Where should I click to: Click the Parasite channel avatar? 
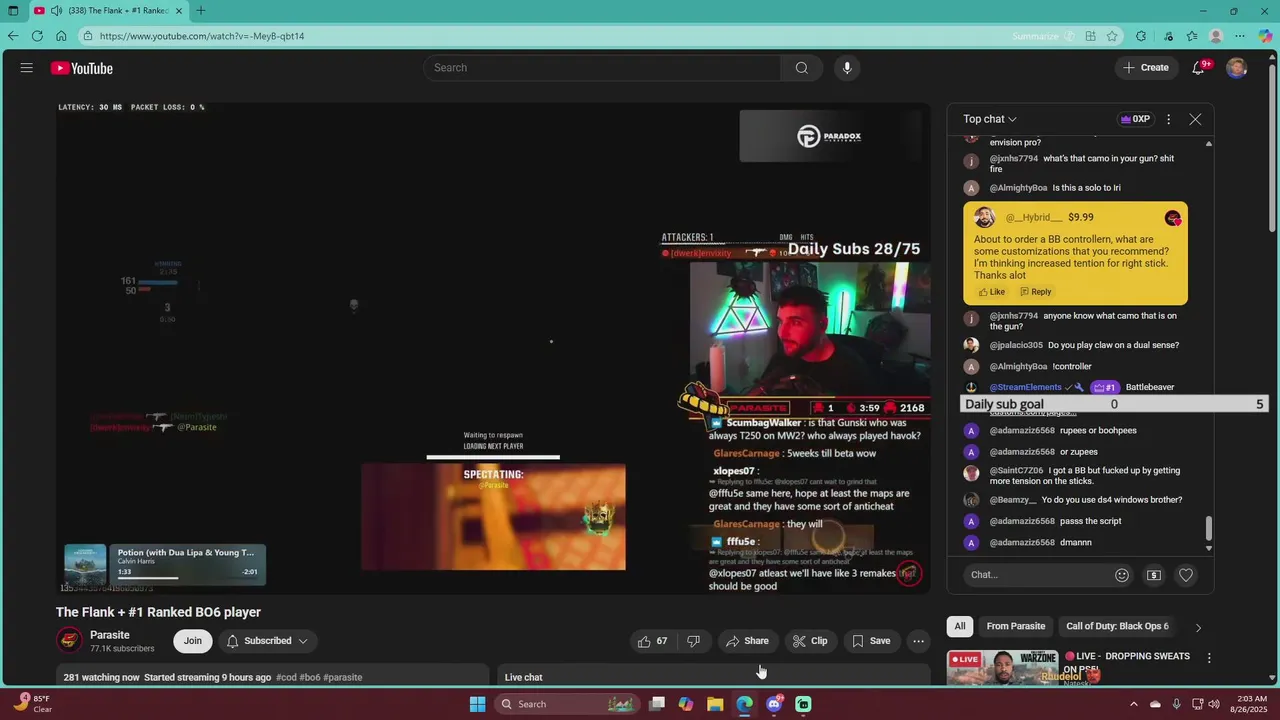(x=69, y=641)
